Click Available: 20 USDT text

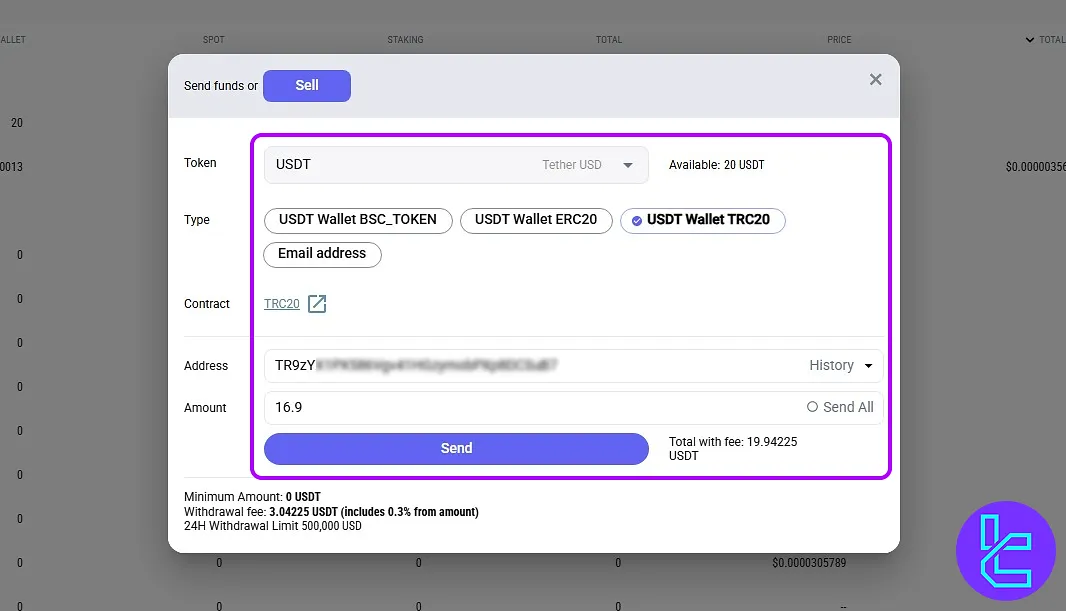717,165
